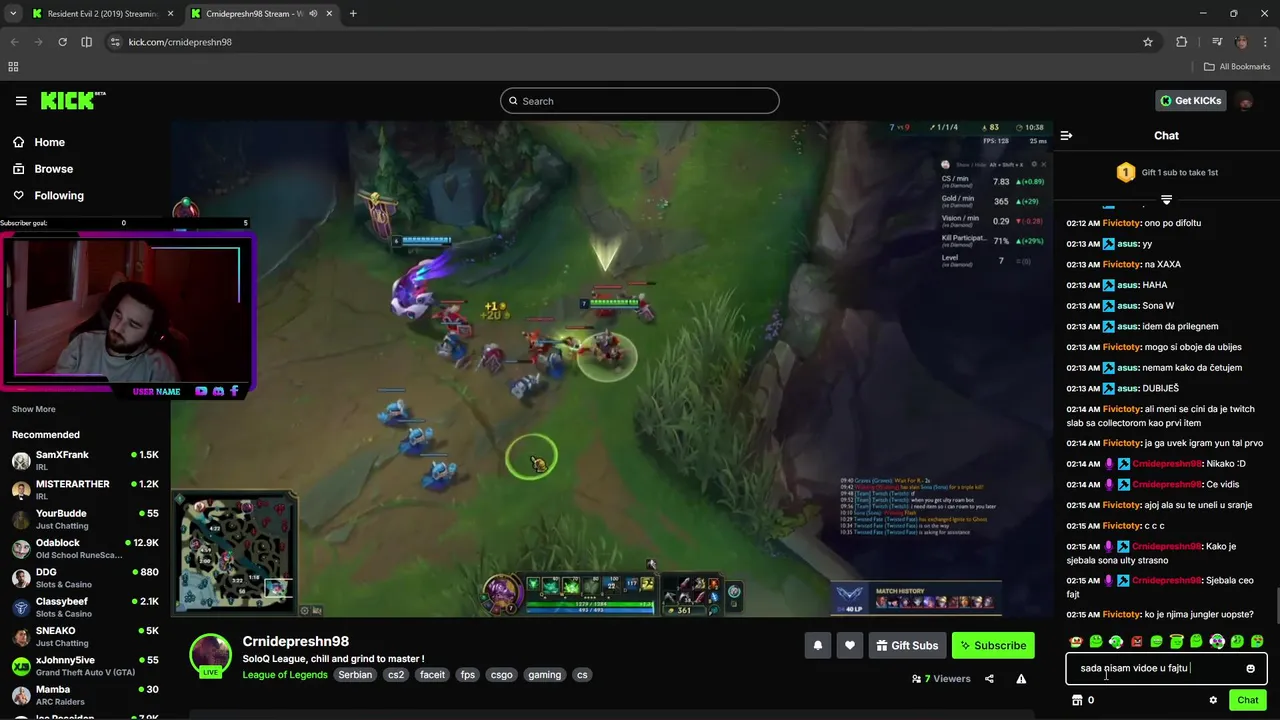Open browser extensions puzzle icon
This screenshot has width=1280, height=720.
point(1181,42)
